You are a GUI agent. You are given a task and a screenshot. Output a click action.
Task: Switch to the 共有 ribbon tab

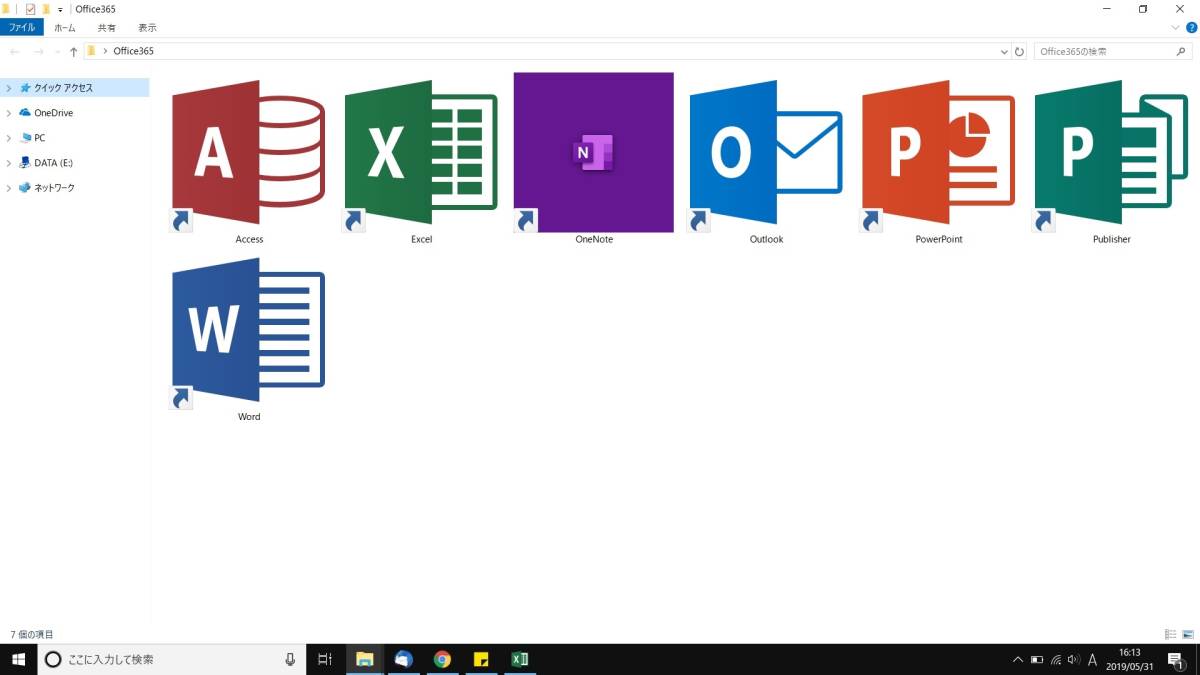point(106,28)
